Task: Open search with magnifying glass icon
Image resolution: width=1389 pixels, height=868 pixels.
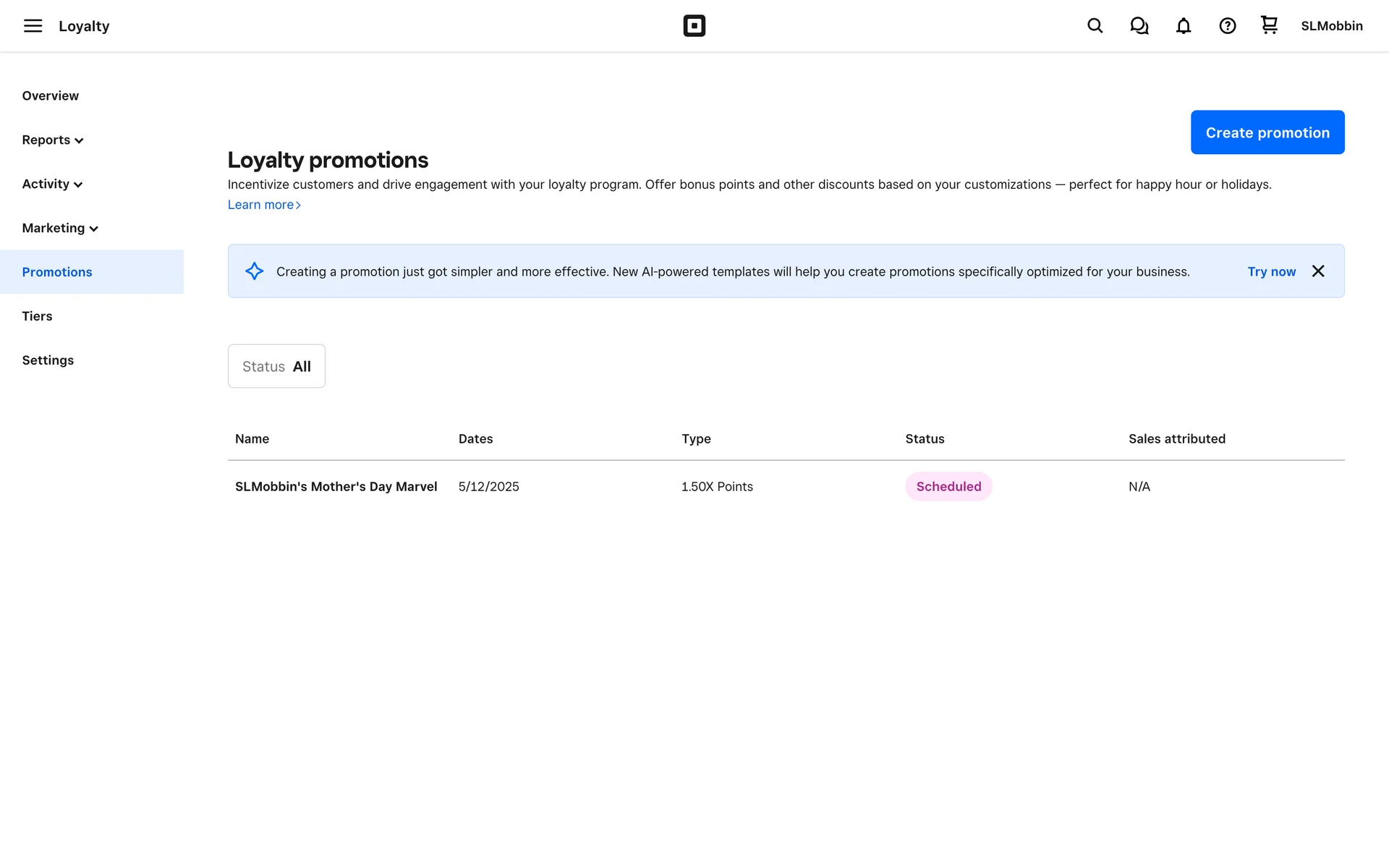Action: coord(1095,26)
